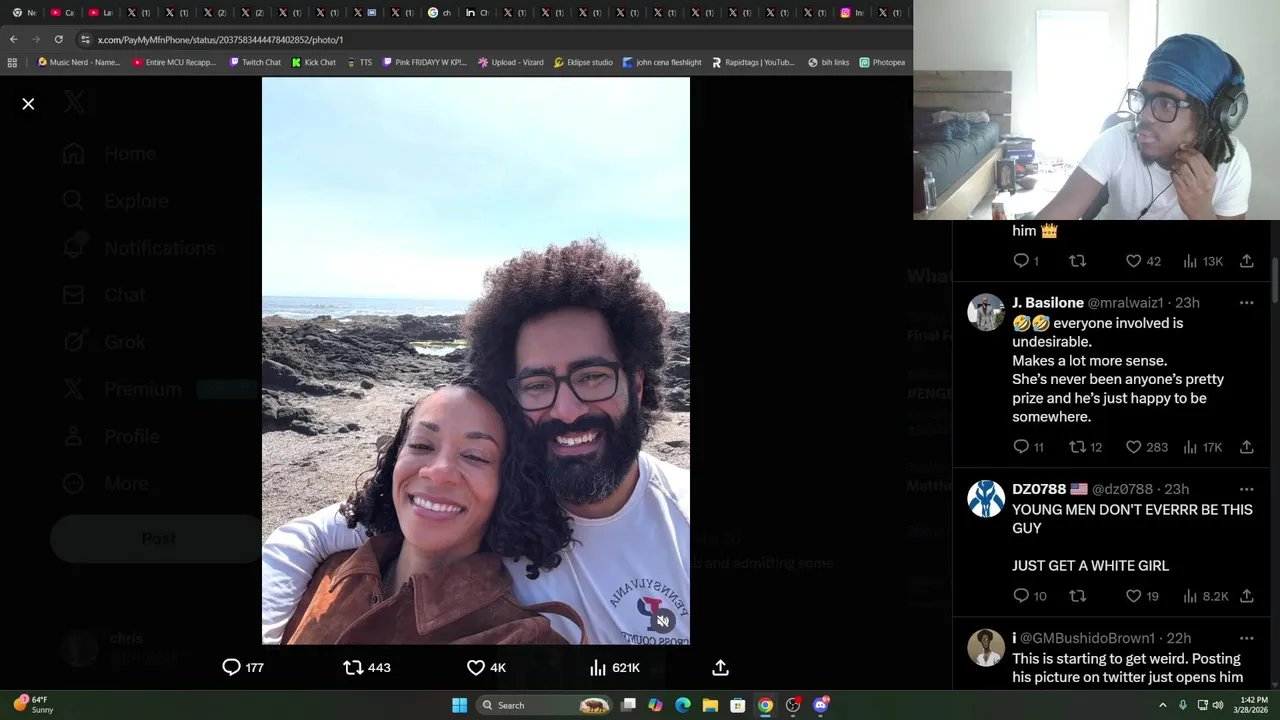View J. Basilone tweet analytics 17K
The image size is (1280, 720).
pos(1202,447)
